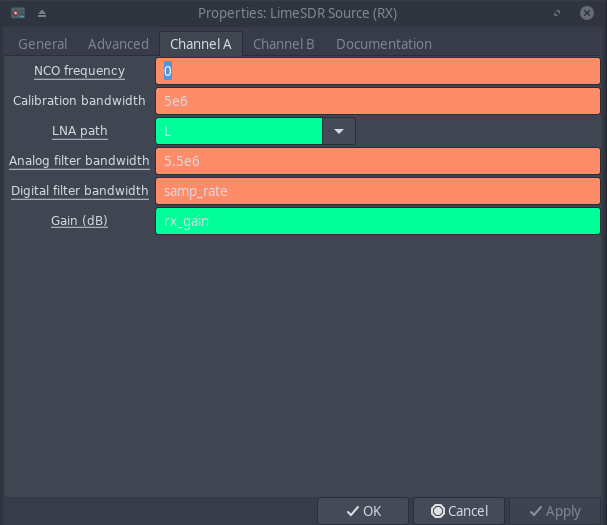Screen dimensions: 607x525
Task: Click the eject-shaped icon in title bar
Action: tap(42, 14)
